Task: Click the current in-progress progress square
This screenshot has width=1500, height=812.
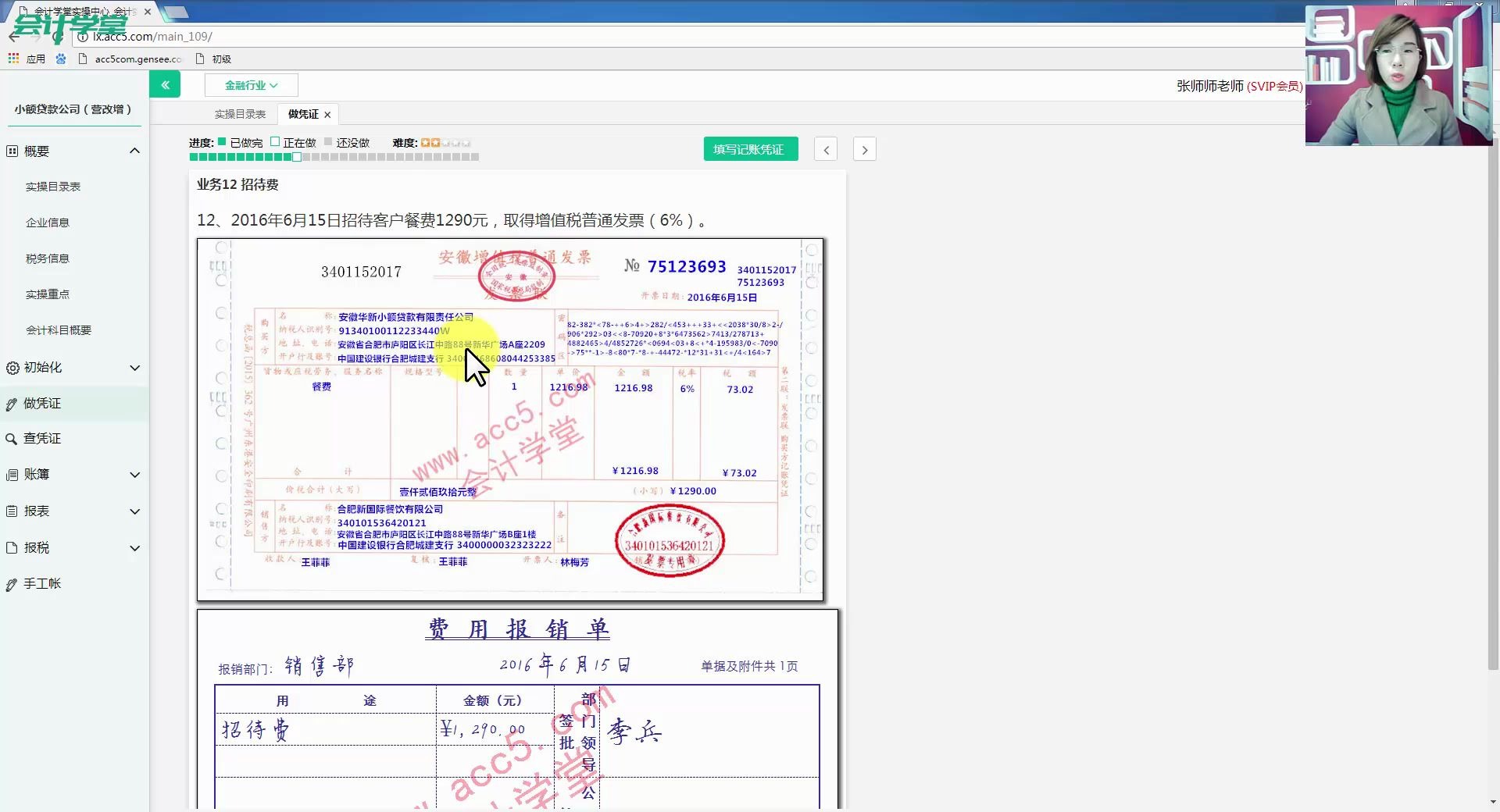Action: click(x=296, y=156)
